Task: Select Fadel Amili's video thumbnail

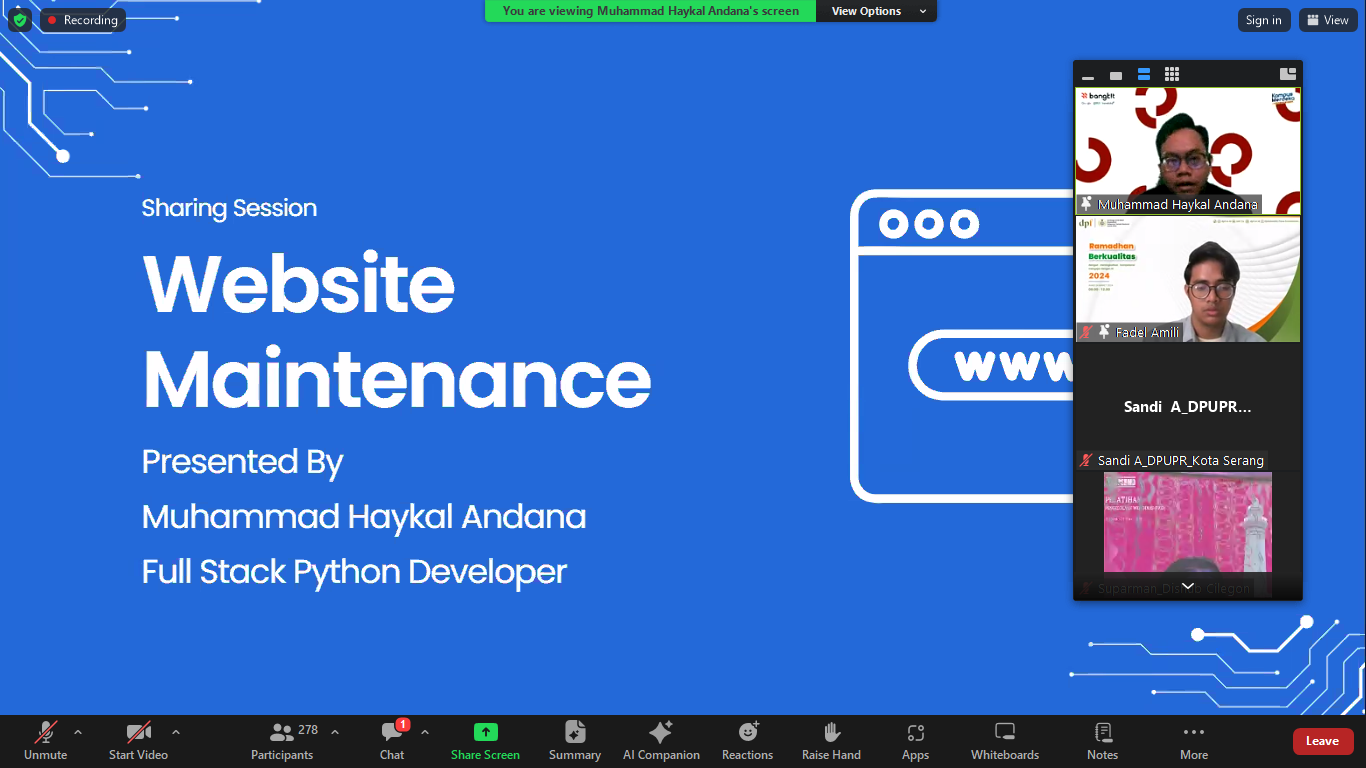Action: click(1188, 280)
